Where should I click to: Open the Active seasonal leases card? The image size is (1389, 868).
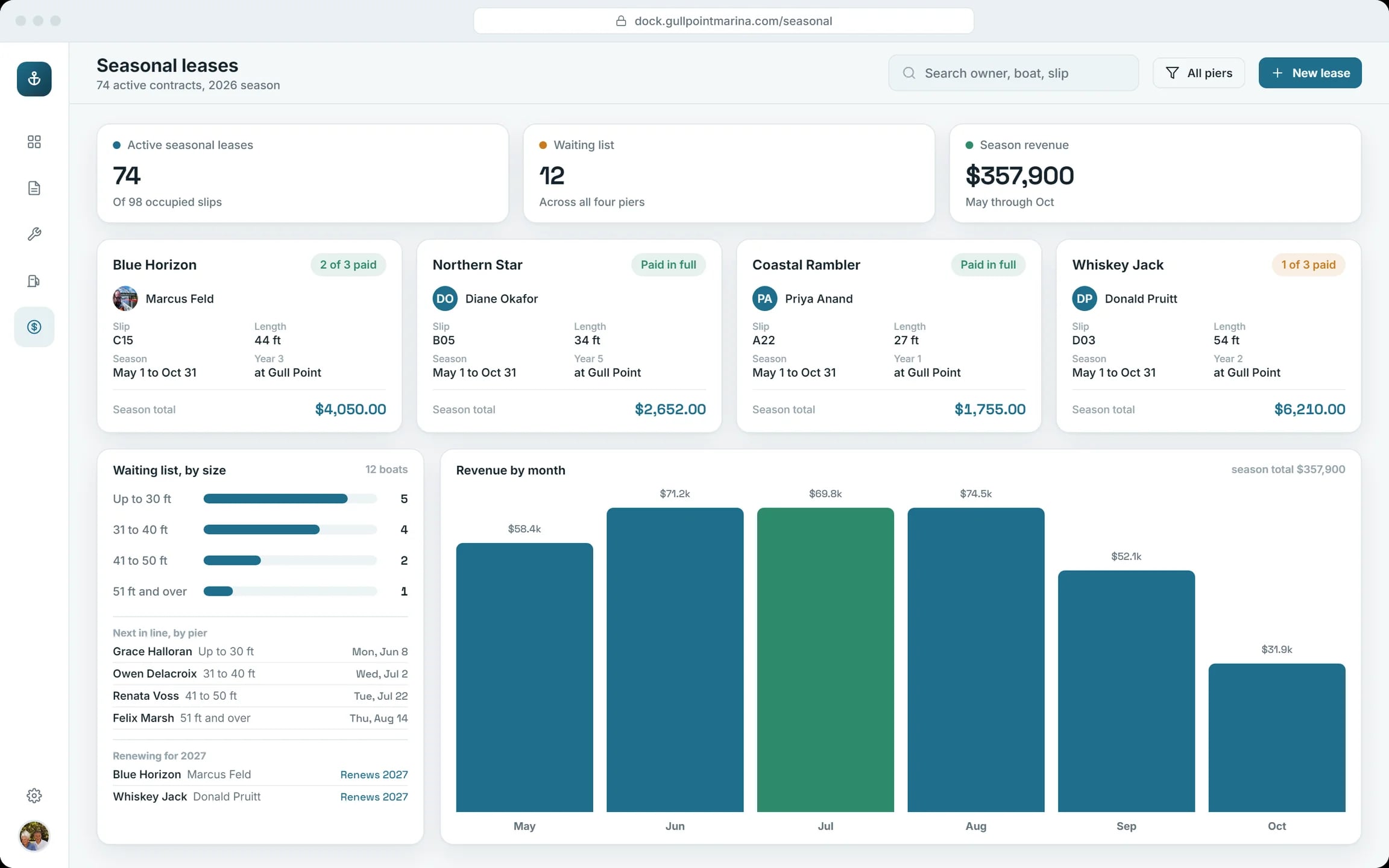[303, 174]
